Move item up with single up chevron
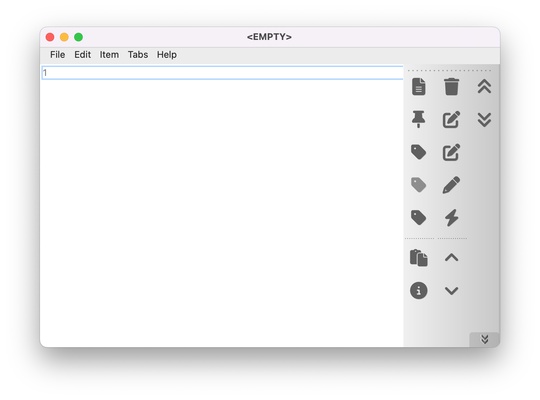540x400 pixels. 451,257
